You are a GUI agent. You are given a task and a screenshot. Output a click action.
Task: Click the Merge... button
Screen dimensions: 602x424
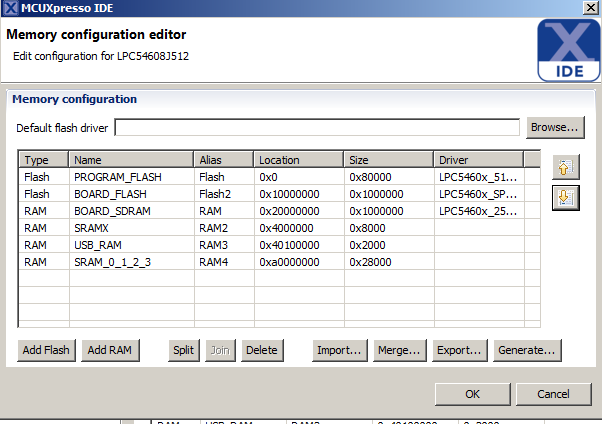(399, 350)
